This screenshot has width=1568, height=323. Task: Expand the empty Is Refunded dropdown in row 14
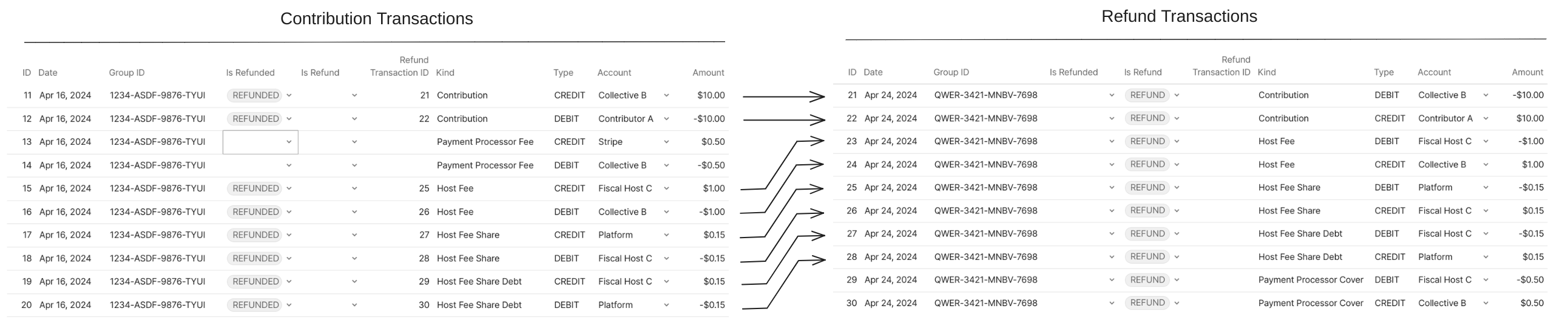click(289, 165)
